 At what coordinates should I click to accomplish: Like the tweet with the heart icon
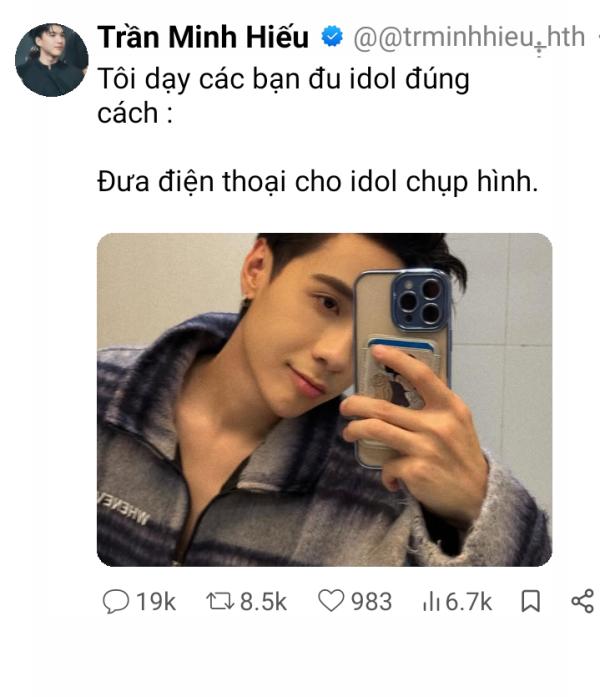[x=331, y=601]
